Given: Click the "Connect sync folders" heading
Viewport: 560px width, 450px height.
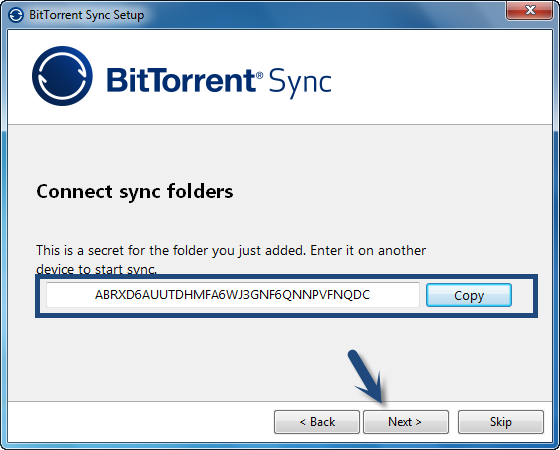Looking at the screenshot, I should (x=135, y=191).
